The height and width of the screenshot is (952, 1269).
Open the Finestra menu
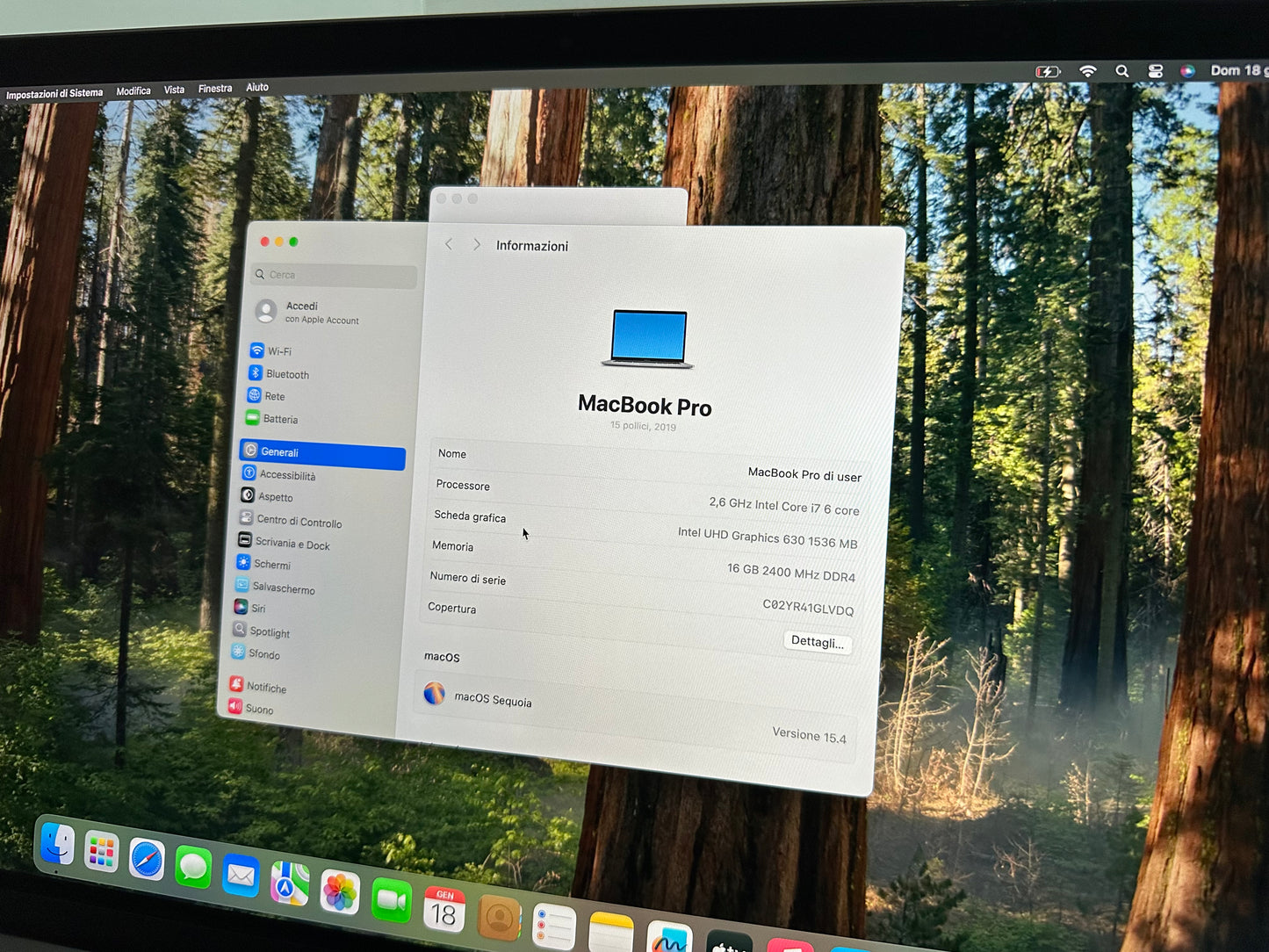coord(215,88)
